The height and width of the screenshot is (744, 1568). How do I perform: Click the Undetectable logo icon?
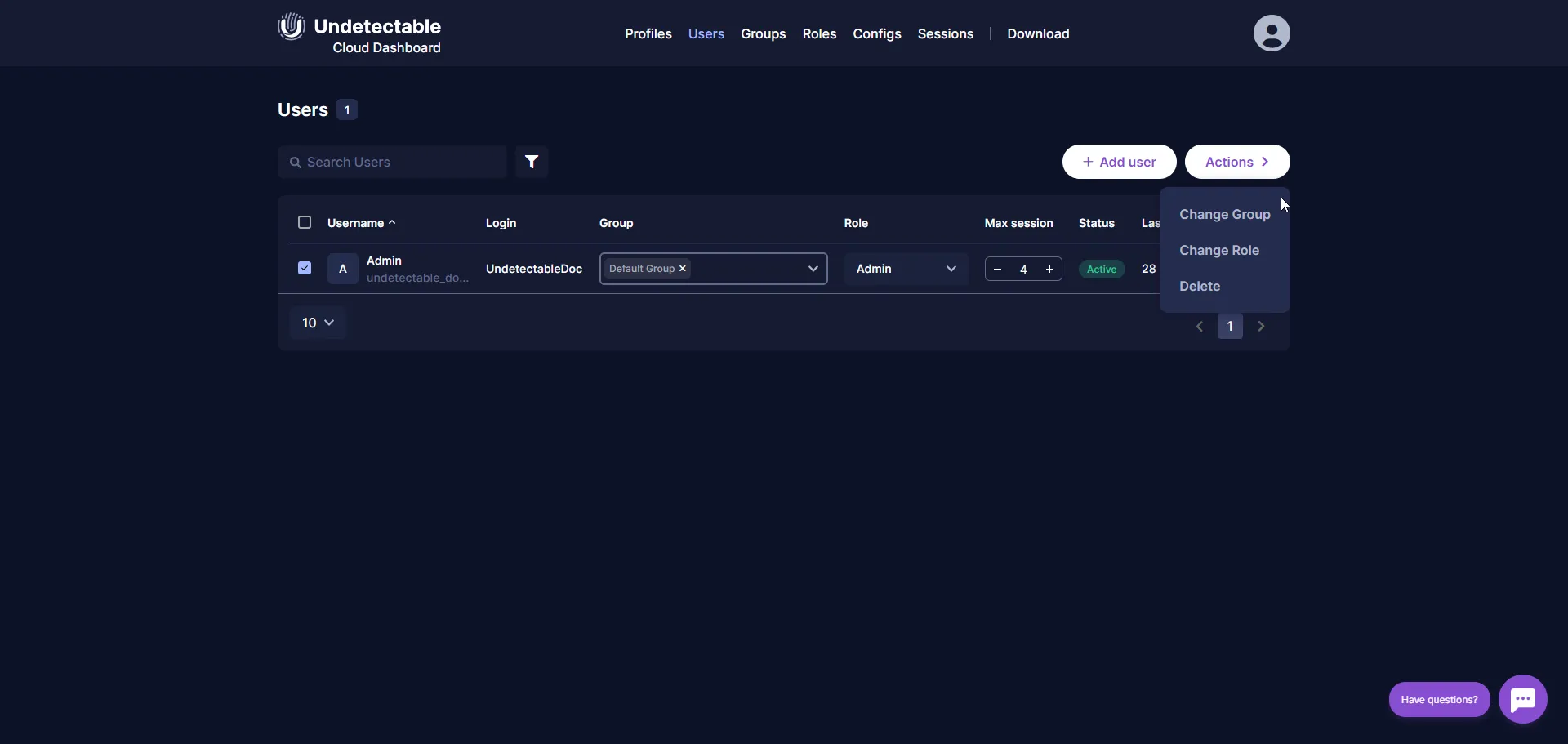(292, 26)
